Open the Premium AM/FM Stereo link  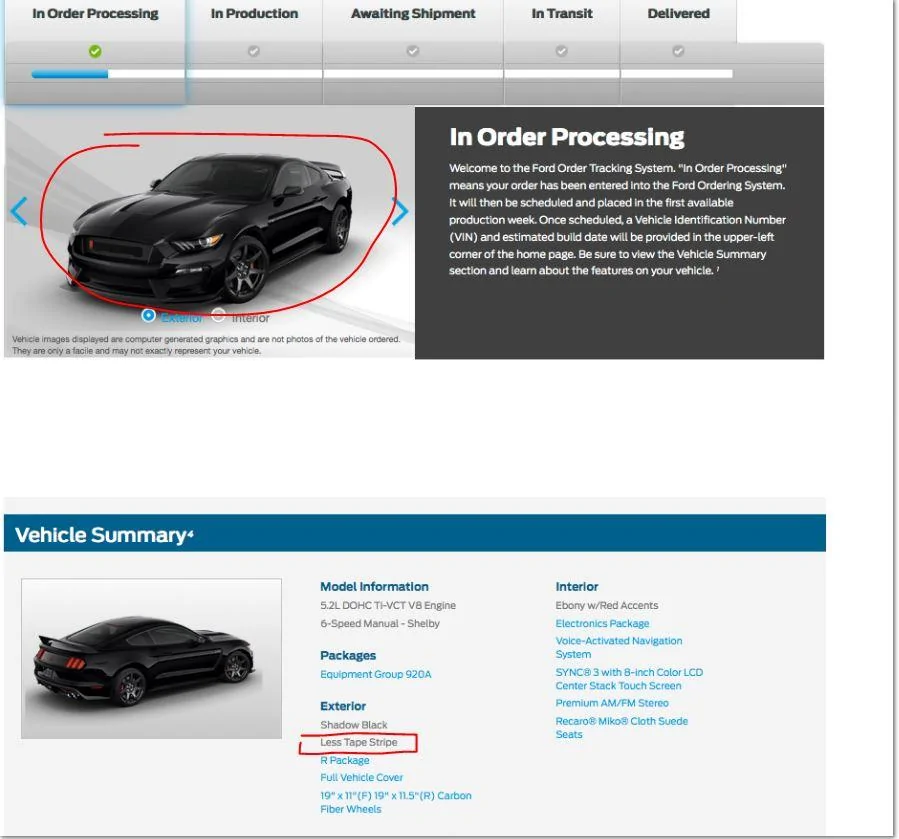612,703
